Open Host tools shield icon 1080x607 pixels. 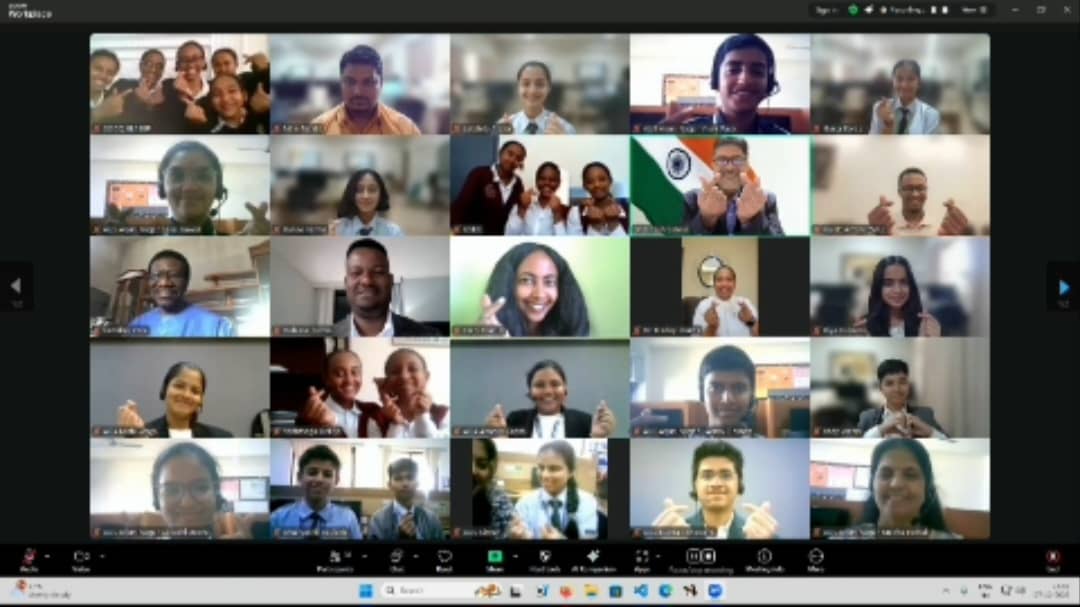pos(545,557)
